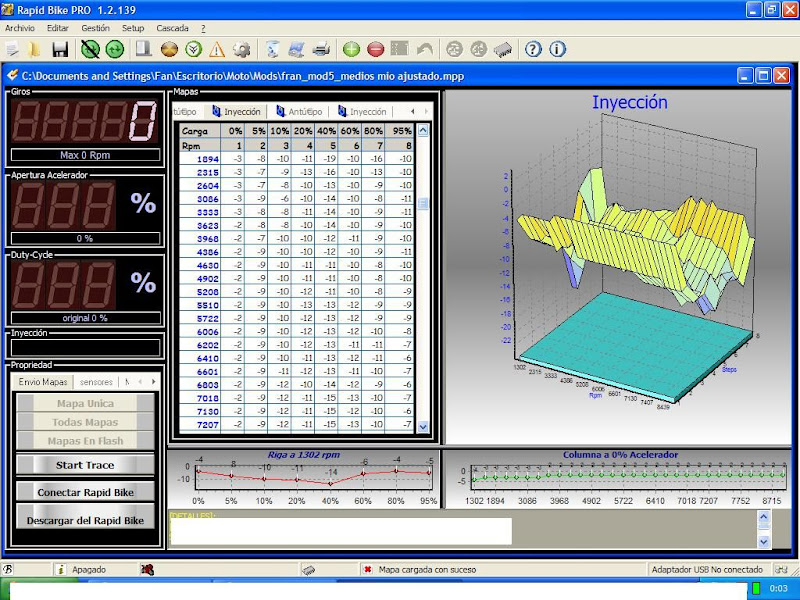Click the green crossed-out circle toolbar icon
Screen dimensions: 800x600
pyautogui.click(x=91, y=49)
